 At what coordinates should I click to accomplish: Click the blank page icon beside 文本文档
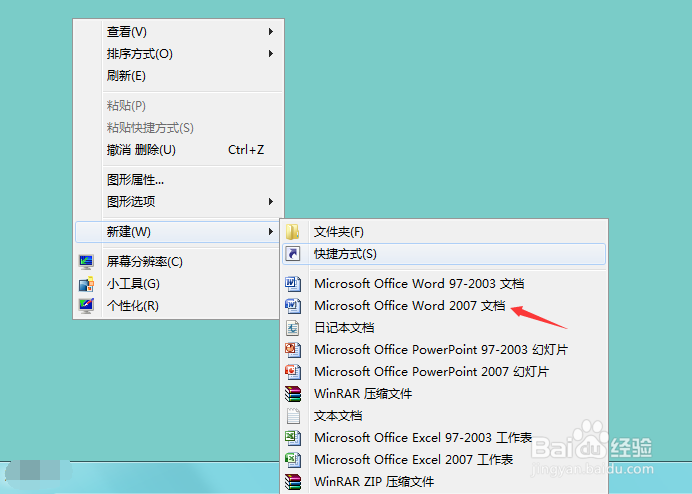click(x=293, y=415)
